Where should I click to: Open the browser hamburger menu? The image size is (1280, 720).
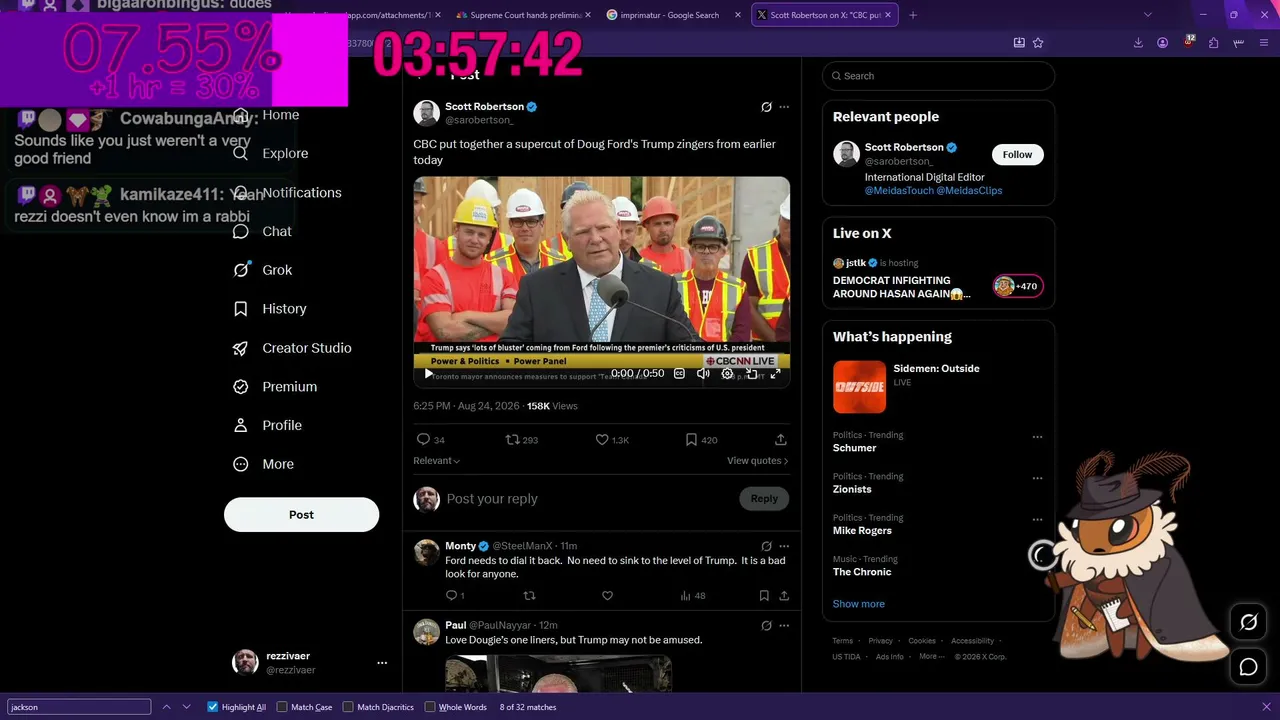point(1264,43)
